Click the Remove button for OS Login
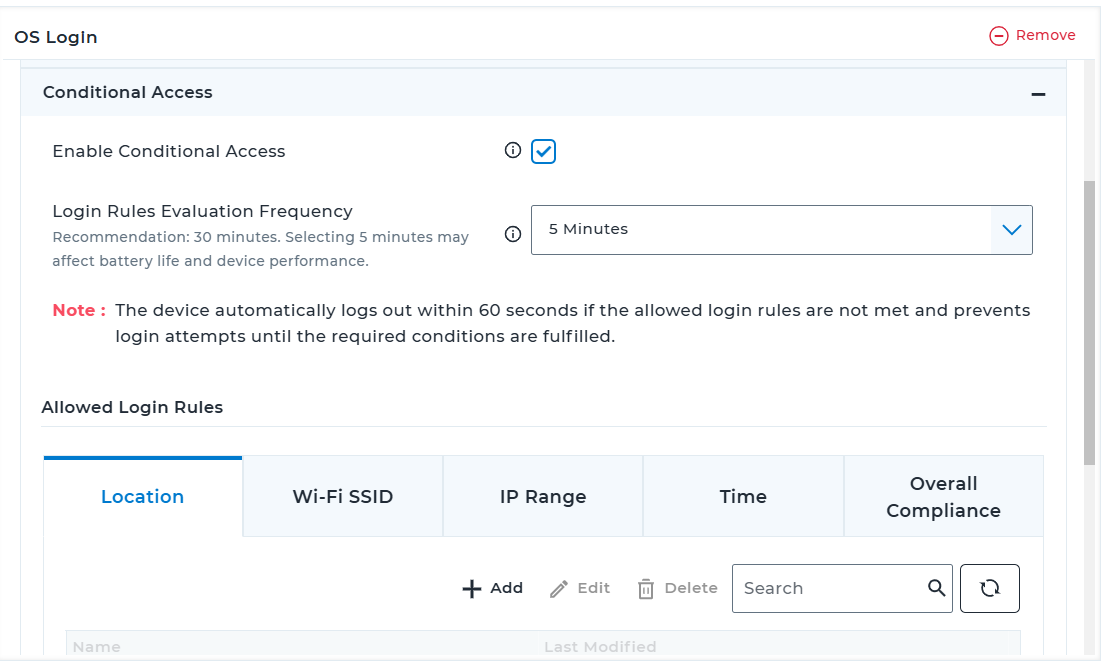The height and width of the screenshot is (672, 1112). point(1032,36)
